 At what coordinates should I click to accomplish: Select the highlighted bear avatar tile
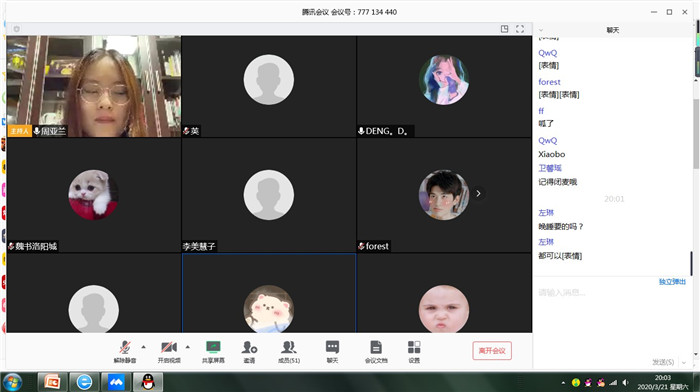coord(269,293)
